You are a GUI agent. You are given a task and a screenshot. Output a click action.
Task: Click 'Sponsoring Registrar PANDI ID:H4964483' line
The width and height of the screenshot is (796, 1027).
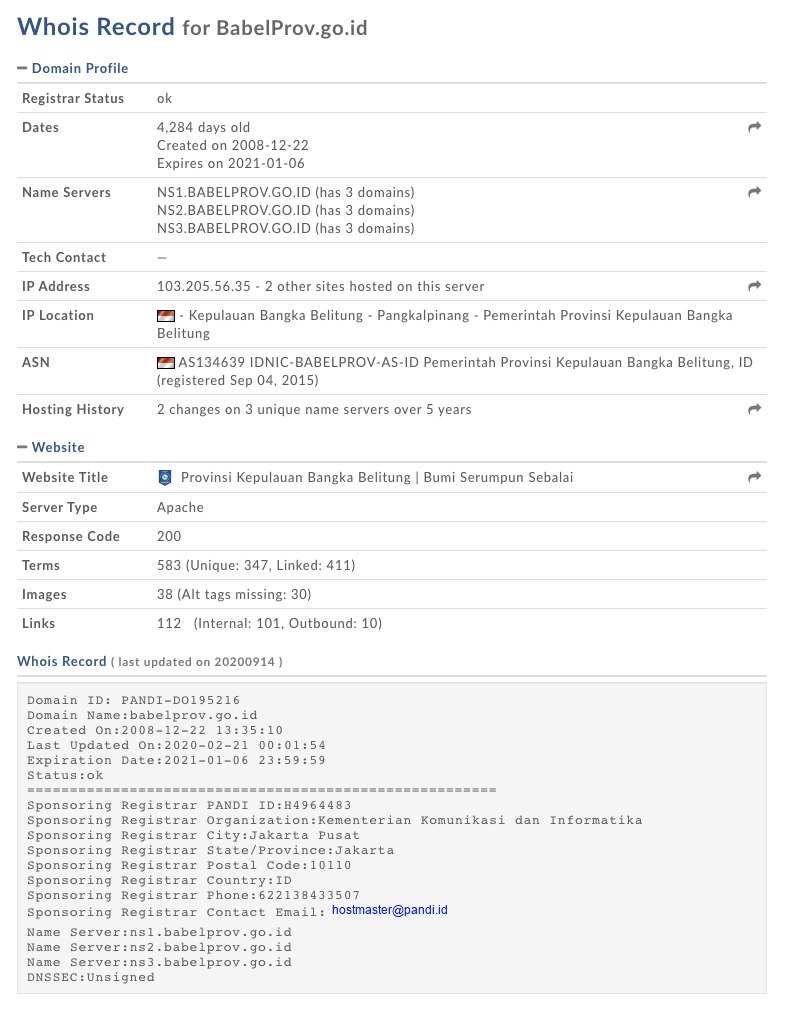click(x=189, y=805)
